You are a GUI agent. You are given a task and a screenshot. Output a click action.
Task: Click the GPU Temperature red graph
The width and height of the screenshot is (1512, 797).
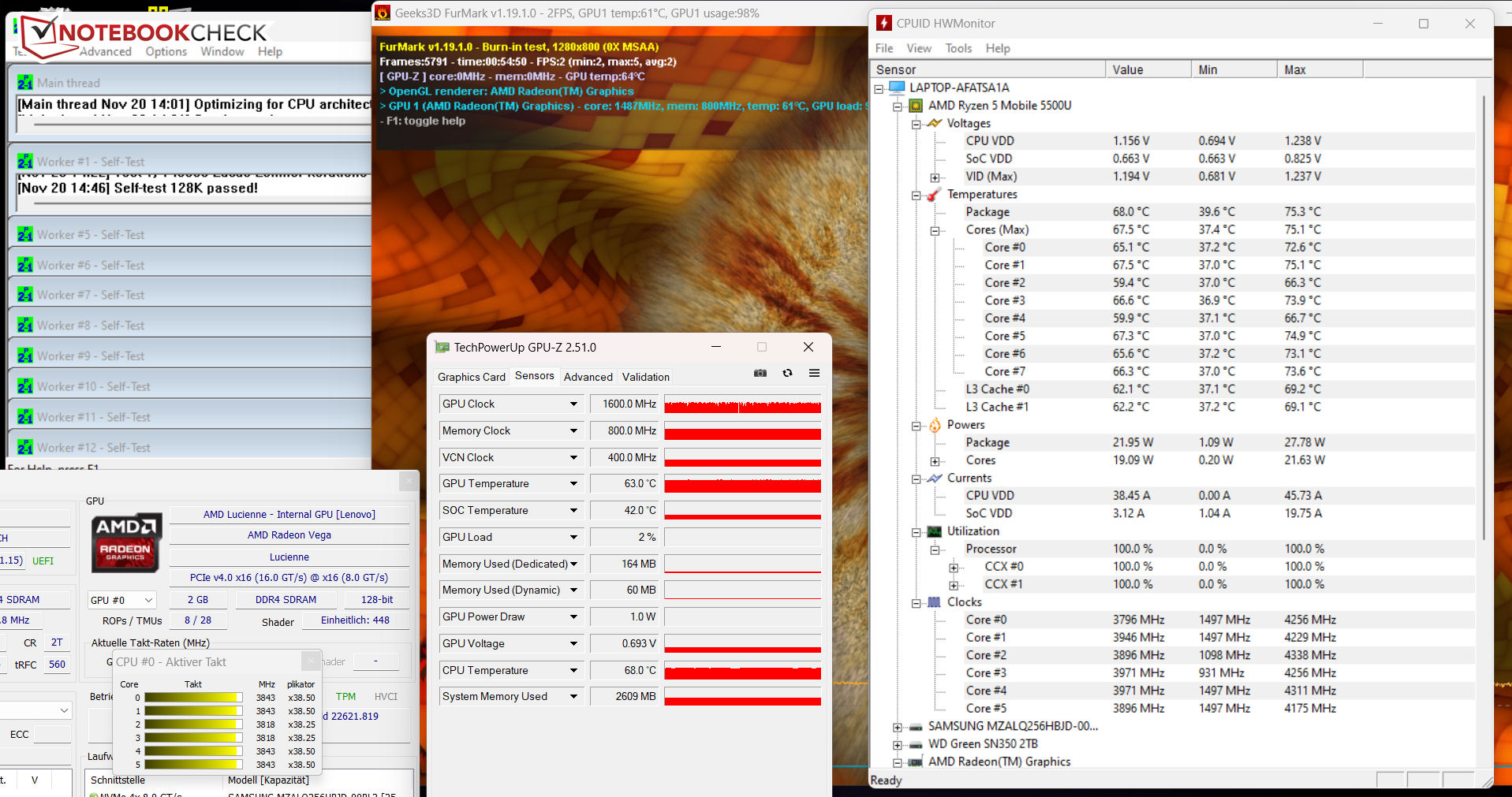point(742,483)
